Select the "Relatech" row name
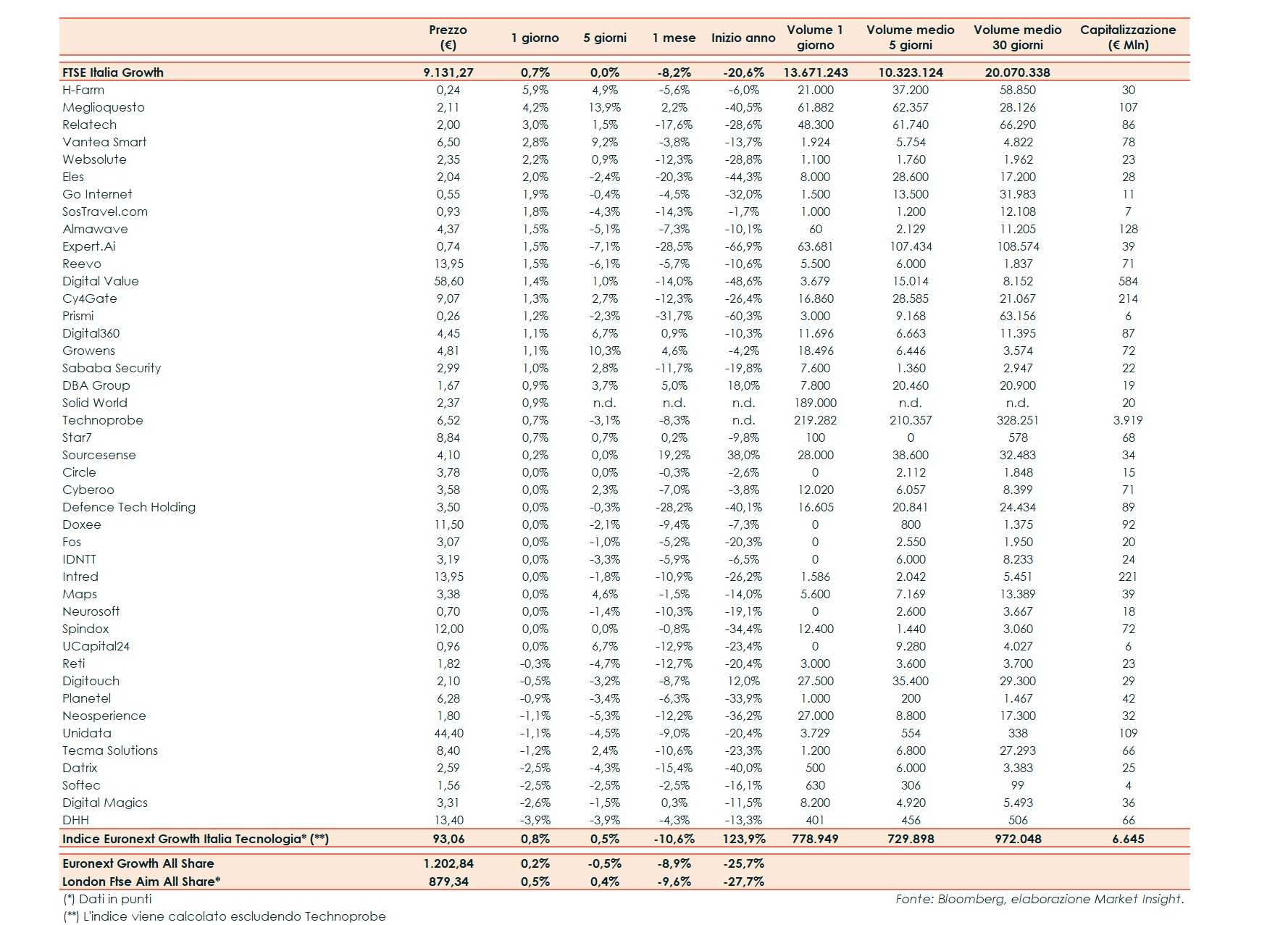The width and height of the screenshot is (1288, 925). pyautogui.click(x=89, y=125)
